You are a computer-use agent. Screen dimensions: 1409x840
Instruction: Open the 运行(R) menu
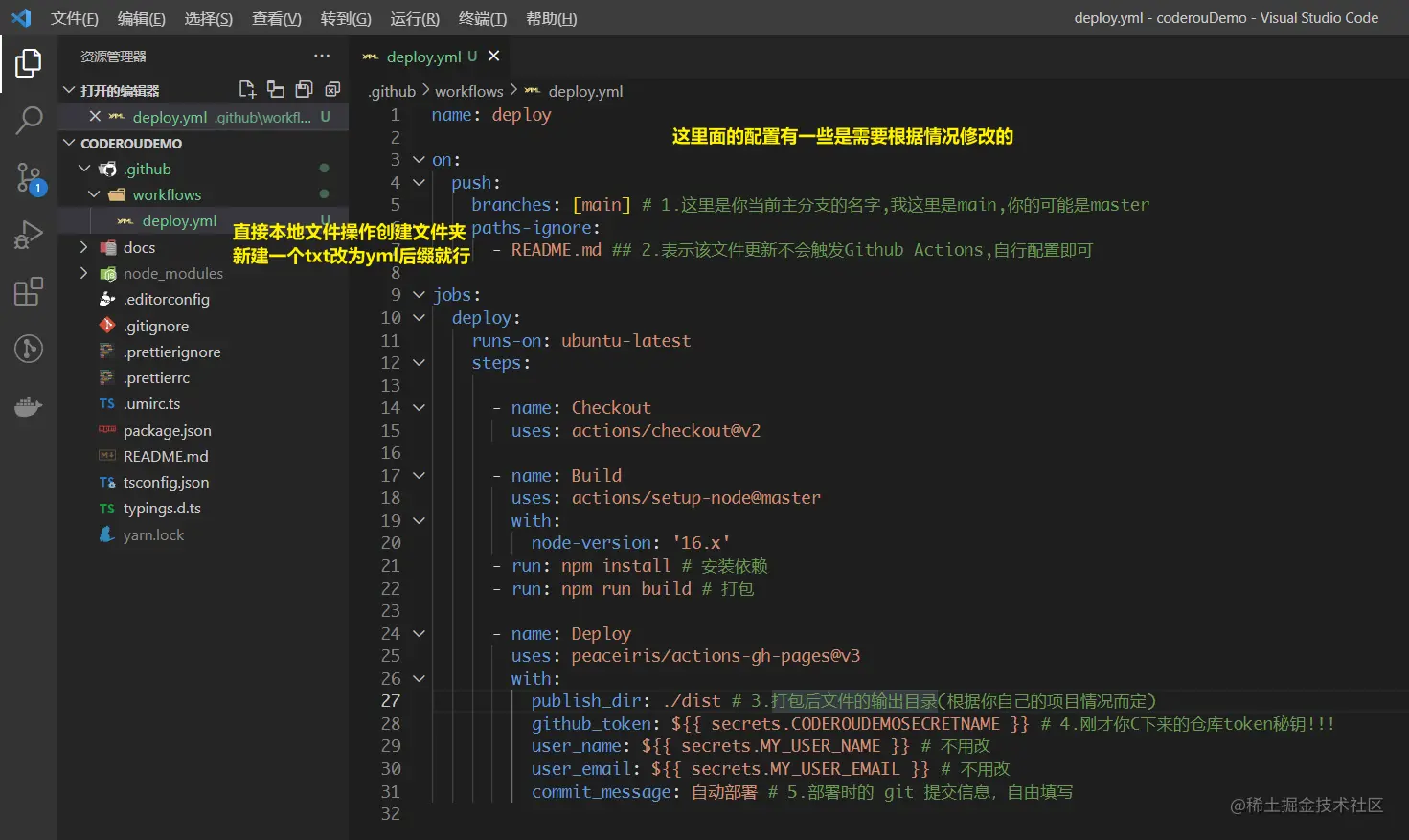[x=415, y=18]
